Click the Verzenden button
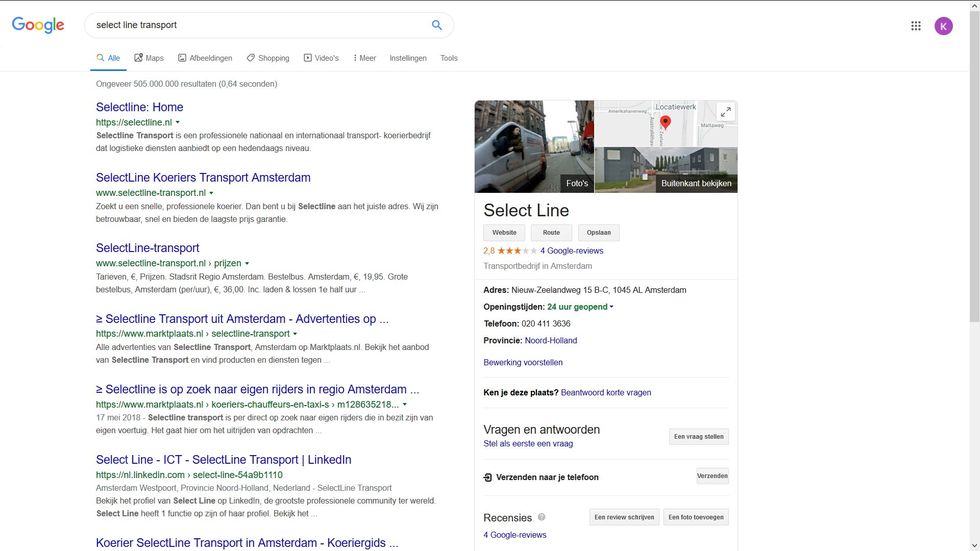Viewport: 980px width, 551px height. [712, 476]
